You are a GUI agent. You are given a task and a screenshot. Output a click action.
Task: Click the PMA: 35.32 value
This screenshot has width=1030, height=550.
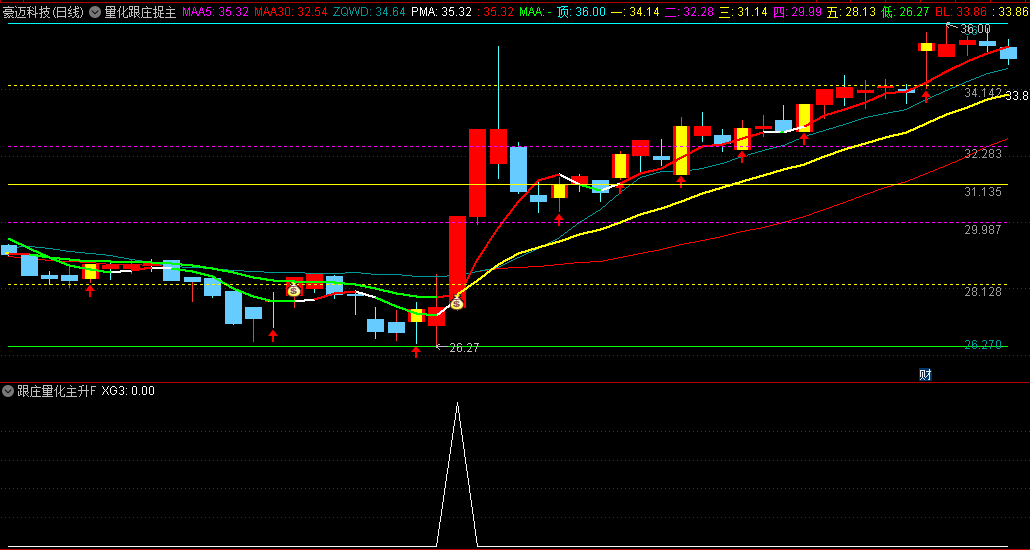tap(441, 11)
